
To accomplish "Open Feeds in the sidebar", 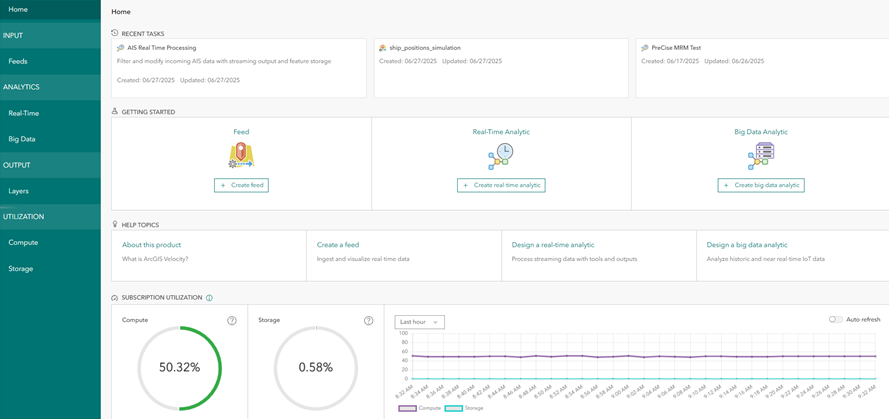I will pos(18,61).
